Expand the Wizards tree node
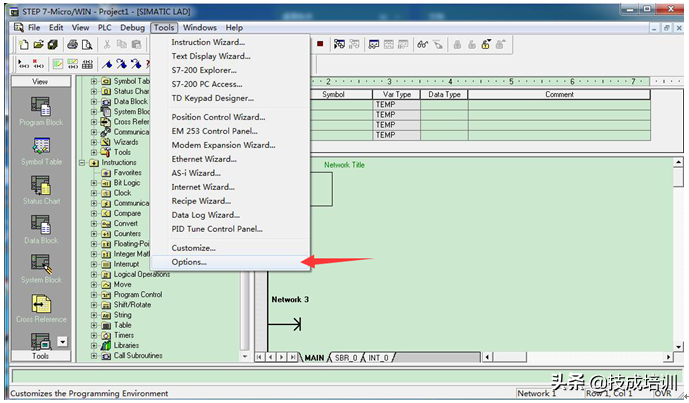 (x=94, y=142)
